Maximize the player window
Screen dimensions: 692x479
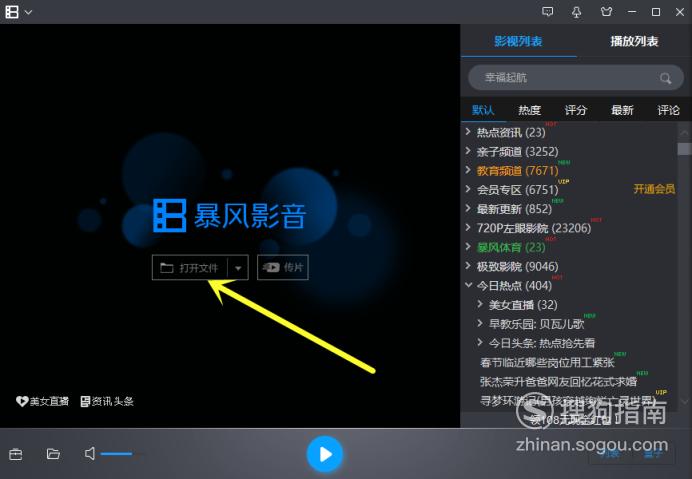coord(656,12)
